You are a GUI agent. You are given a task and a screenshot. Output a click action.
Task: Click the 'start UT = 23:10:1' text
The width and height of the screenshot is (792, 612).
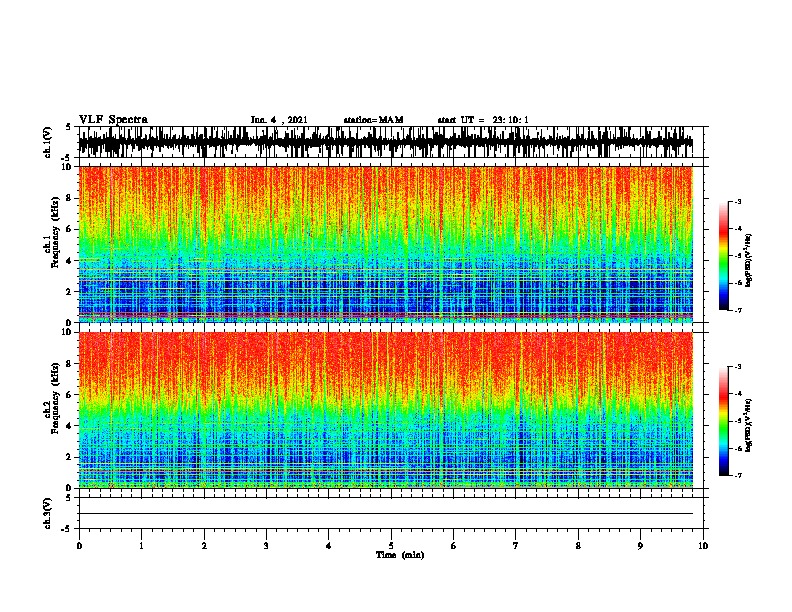[483, 120]
